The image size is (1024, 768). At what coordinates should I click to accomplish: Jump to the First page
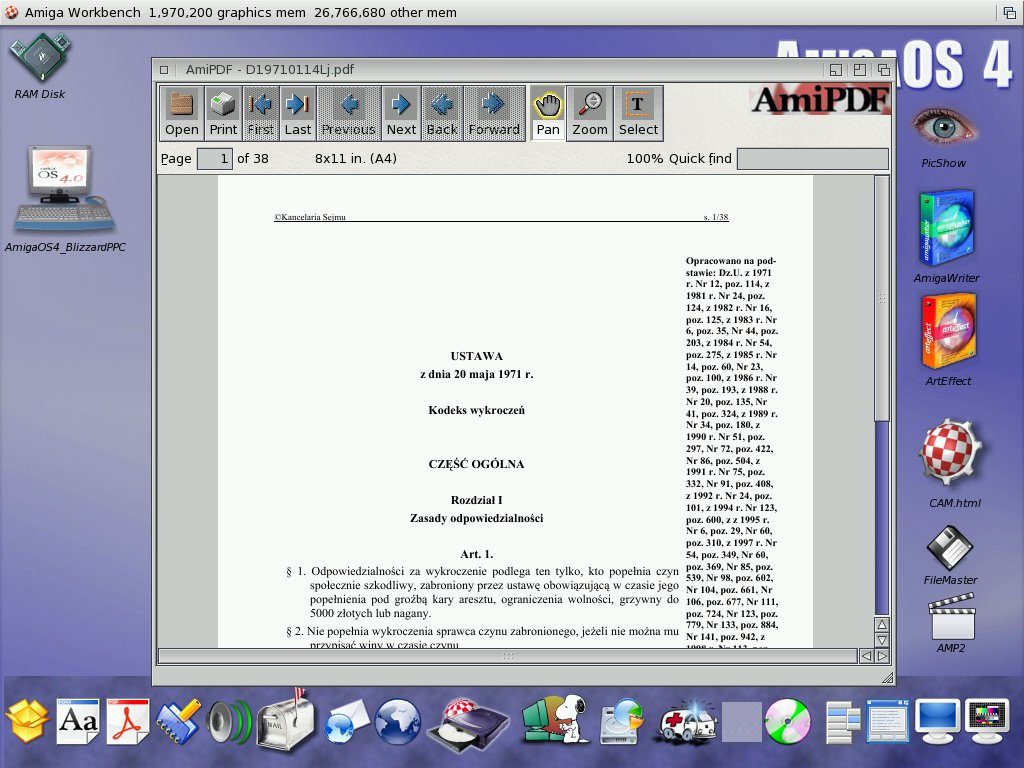[261, 113]
